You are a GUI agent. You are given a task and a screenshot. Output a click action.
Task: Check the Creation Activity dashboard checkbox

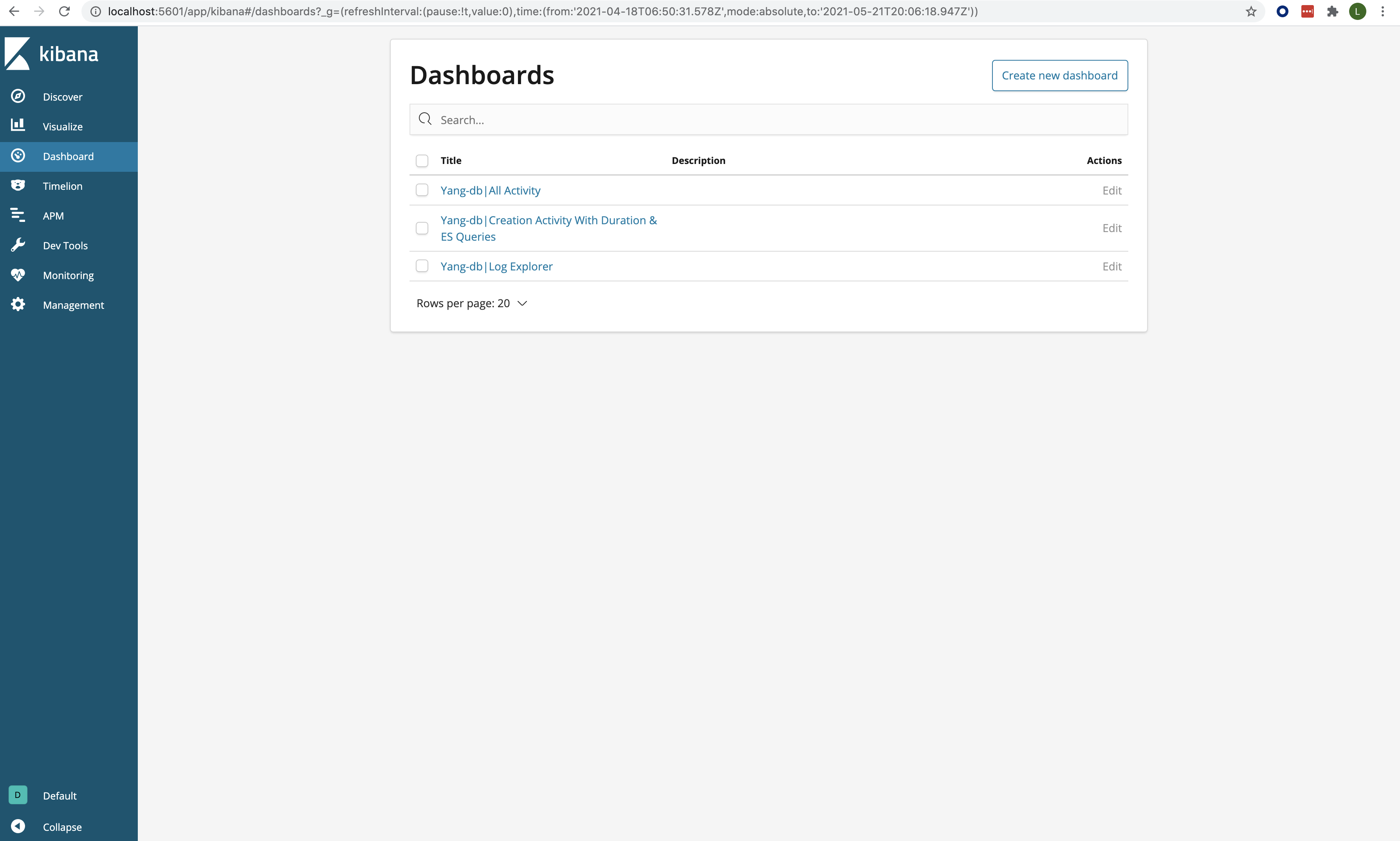coord(422,228)
